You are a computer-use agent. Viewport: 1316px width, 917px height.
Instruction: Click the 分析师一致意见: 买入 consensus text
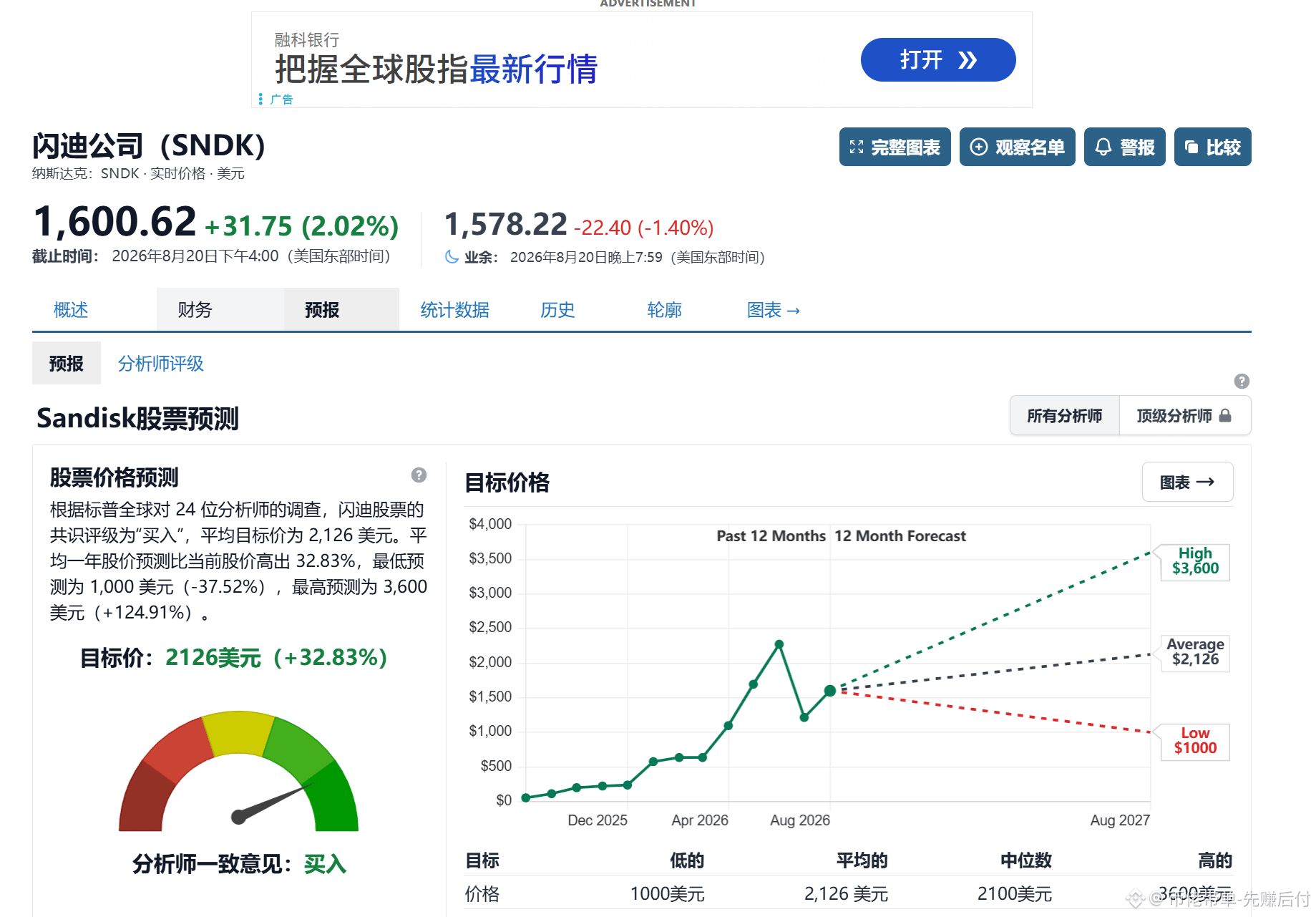click(x=239, y=864)
